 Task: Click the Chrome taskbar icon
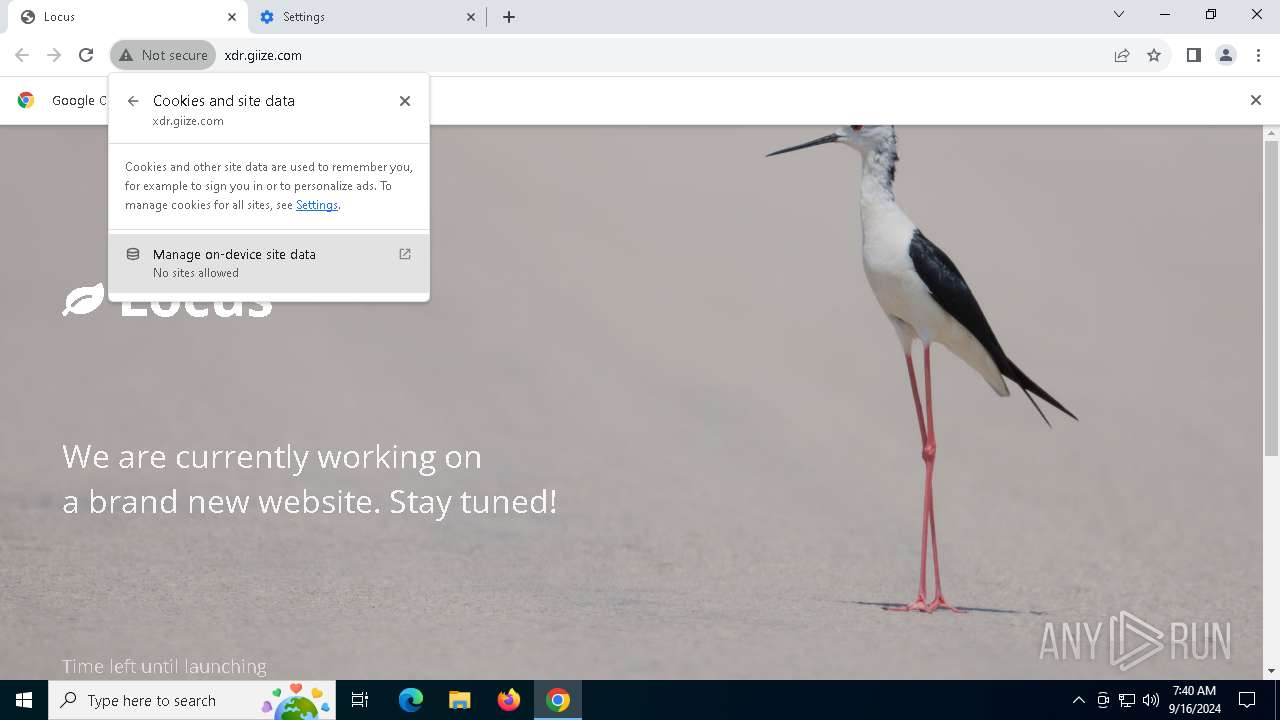click(558, 700)
